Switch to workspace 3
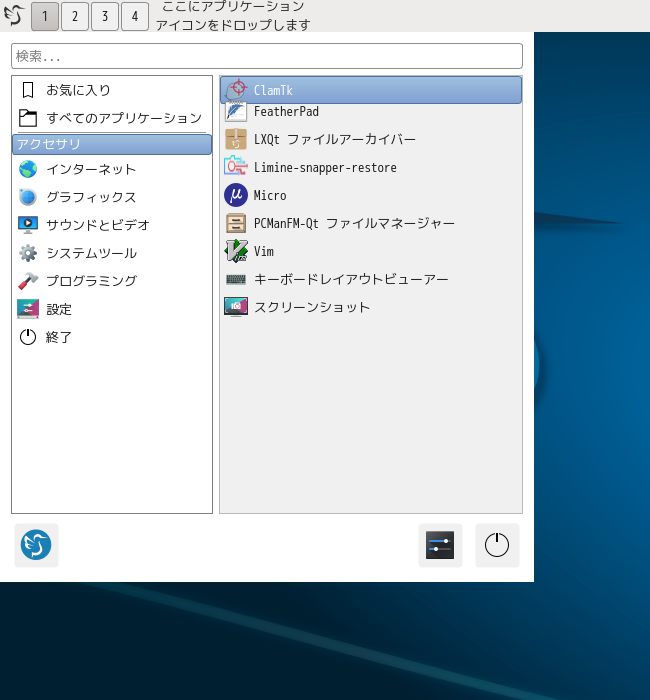Viewport: 650px width, 700px height. click(105, 16)
